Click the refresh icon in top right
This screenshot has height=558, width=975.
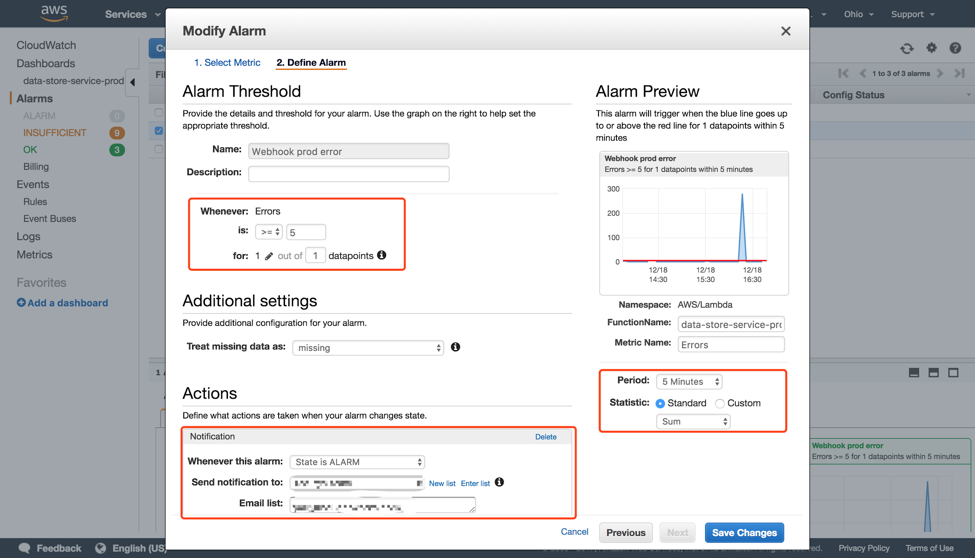907,48
